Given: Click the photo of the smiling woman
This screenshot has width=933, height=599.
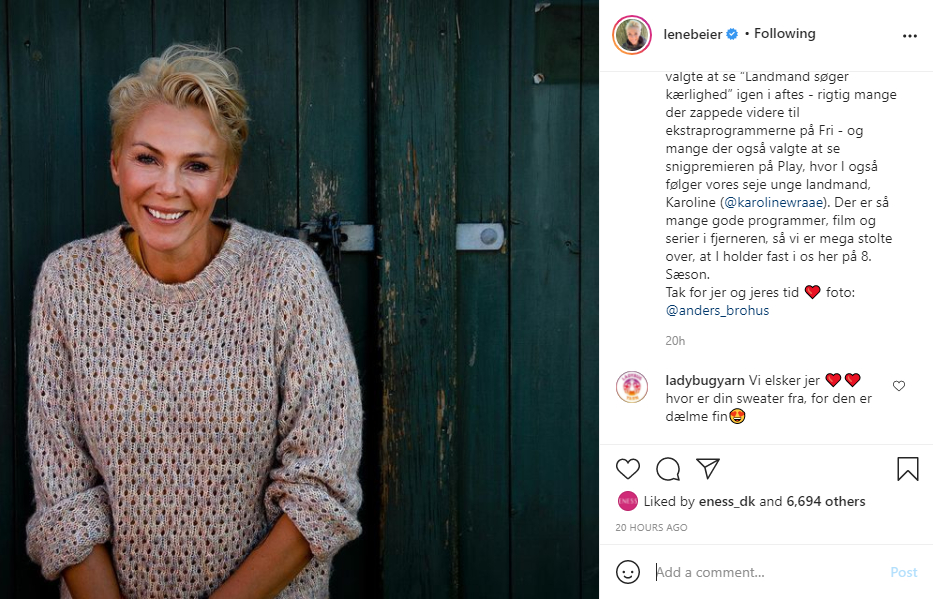Looking at the screenshot, I should (299, 299).
